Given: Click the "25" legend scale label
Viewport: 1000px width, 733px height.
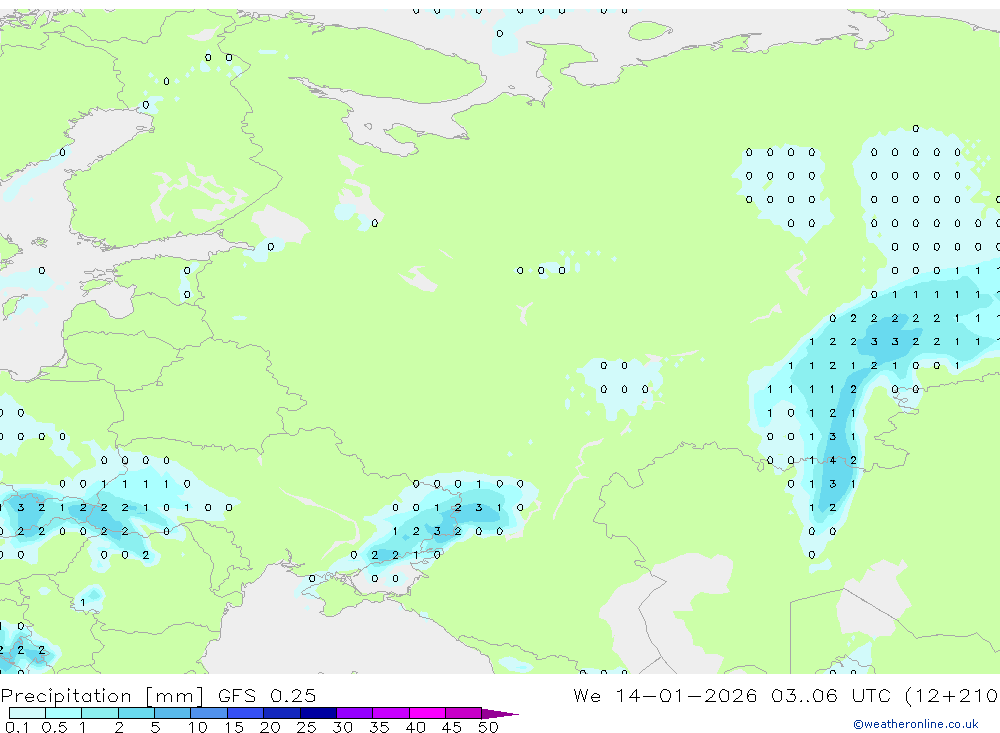Looking at the screenshot, I should point(307,727).
